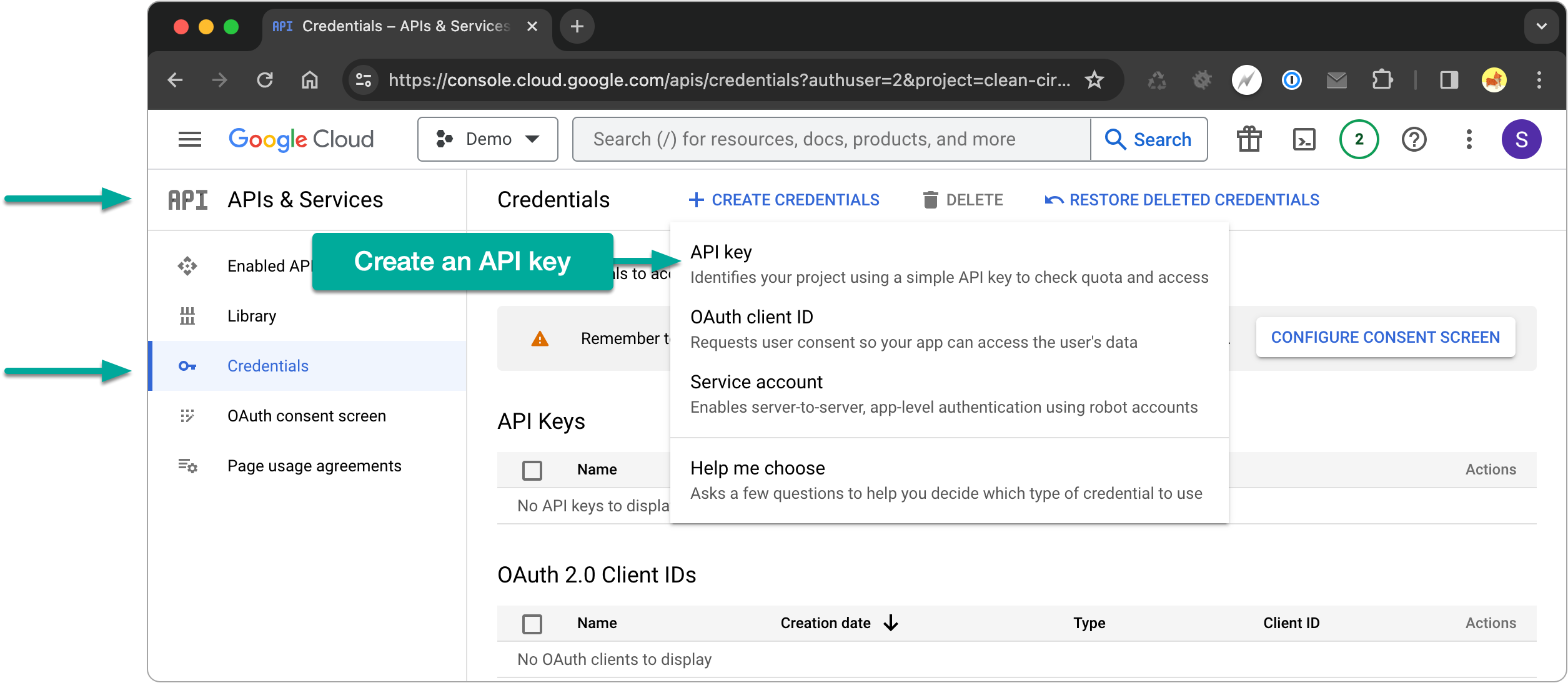Reload the page with refresh icon

(x=265, y=80)
